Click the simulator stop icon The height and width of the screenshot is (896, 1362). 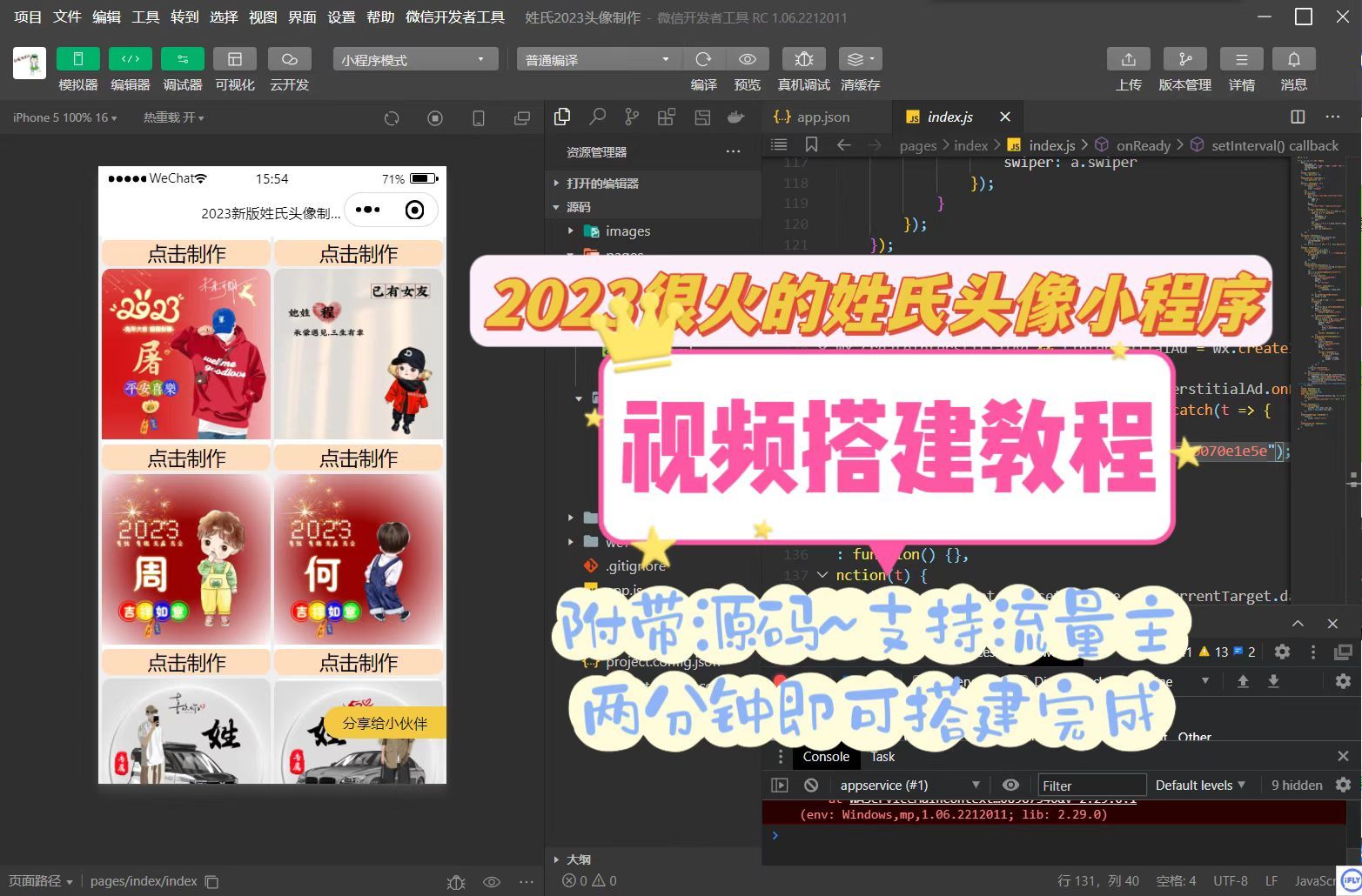point(435,118)
